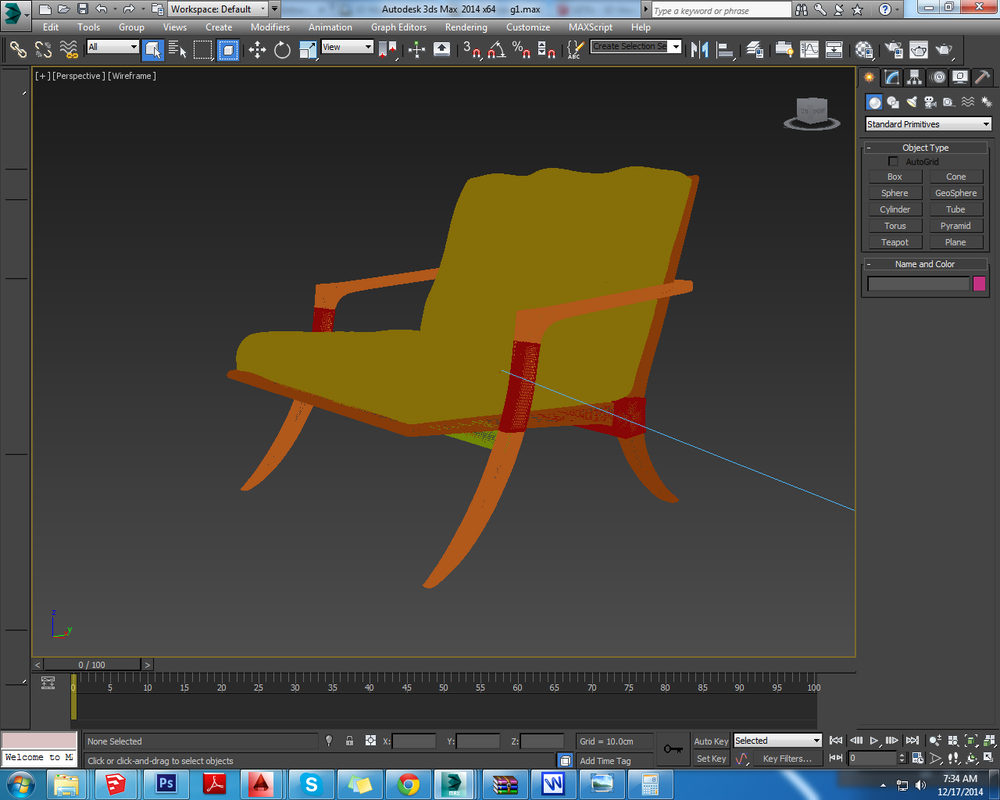Select the Lights category in Create panel
This screenshot has width=1000, height=800.
tap(911, 101)
